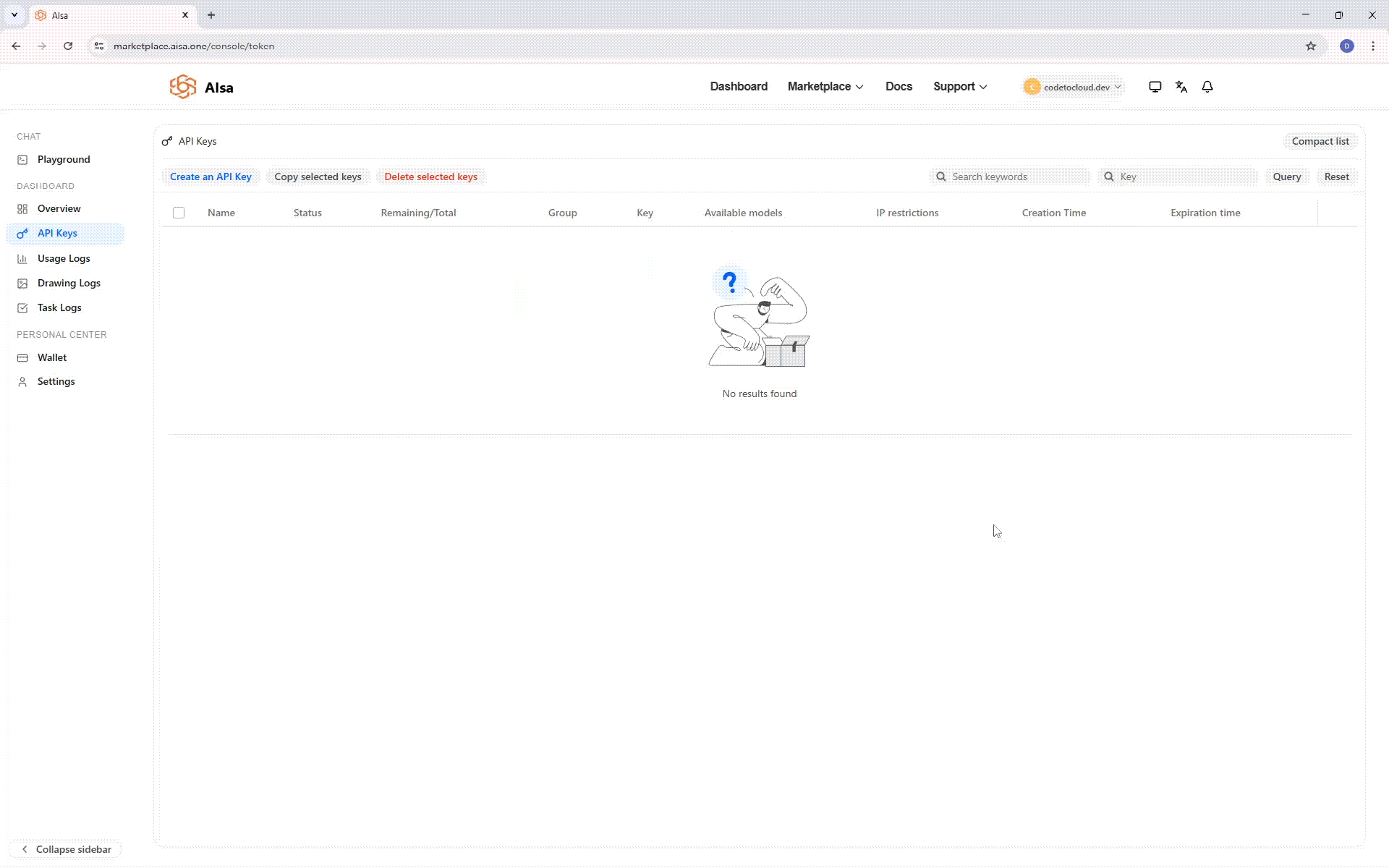Image resolution: width=1389 pixels, height=868 pixels.
Task: Click the Wallet sidebar icon
Action: click(22, 358)
